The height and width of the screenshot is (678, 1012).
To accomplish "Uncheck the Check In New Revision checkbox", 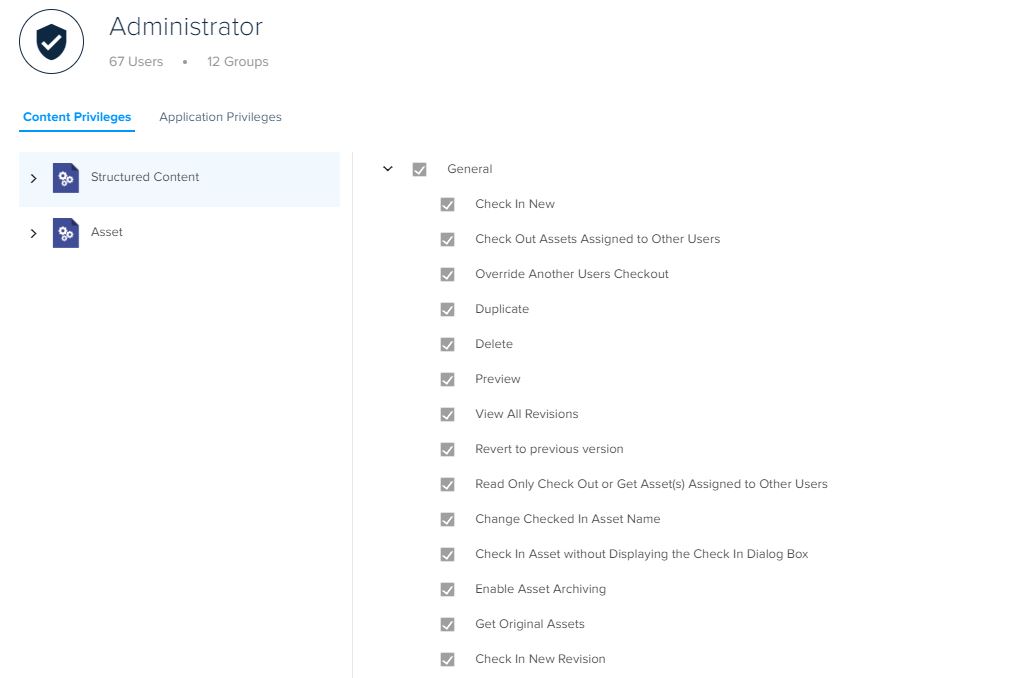I will coord(447,659).
